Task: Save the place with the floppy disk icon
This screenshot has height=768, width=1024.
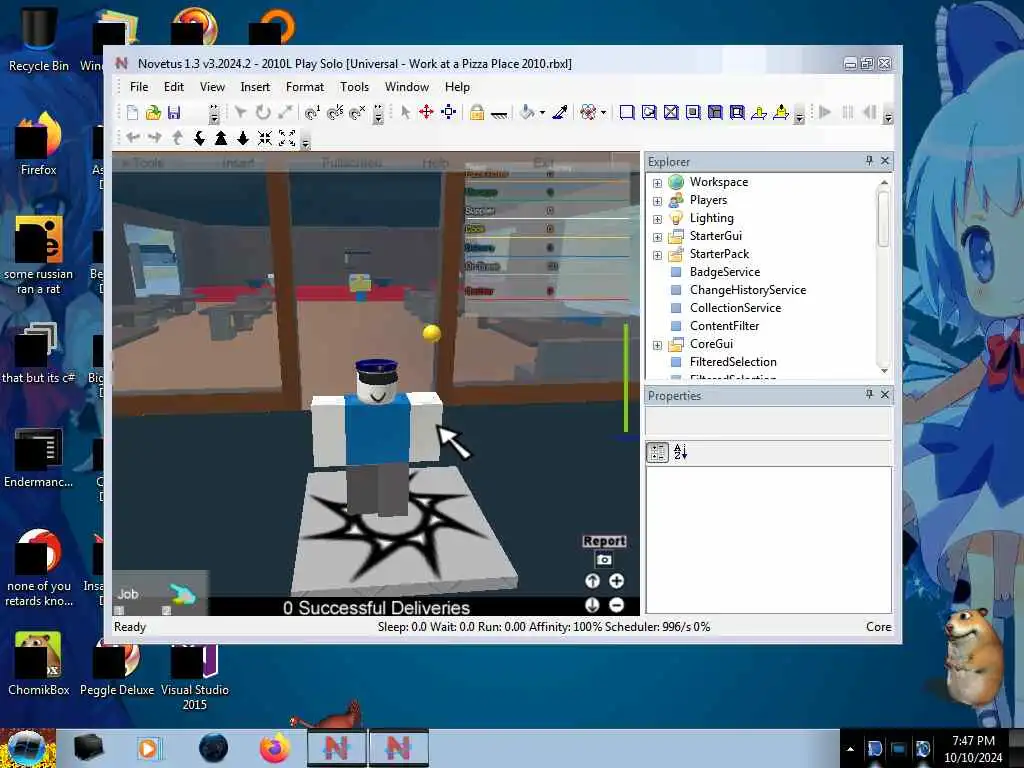Action: pyautogui.click(x=174, y=112)
